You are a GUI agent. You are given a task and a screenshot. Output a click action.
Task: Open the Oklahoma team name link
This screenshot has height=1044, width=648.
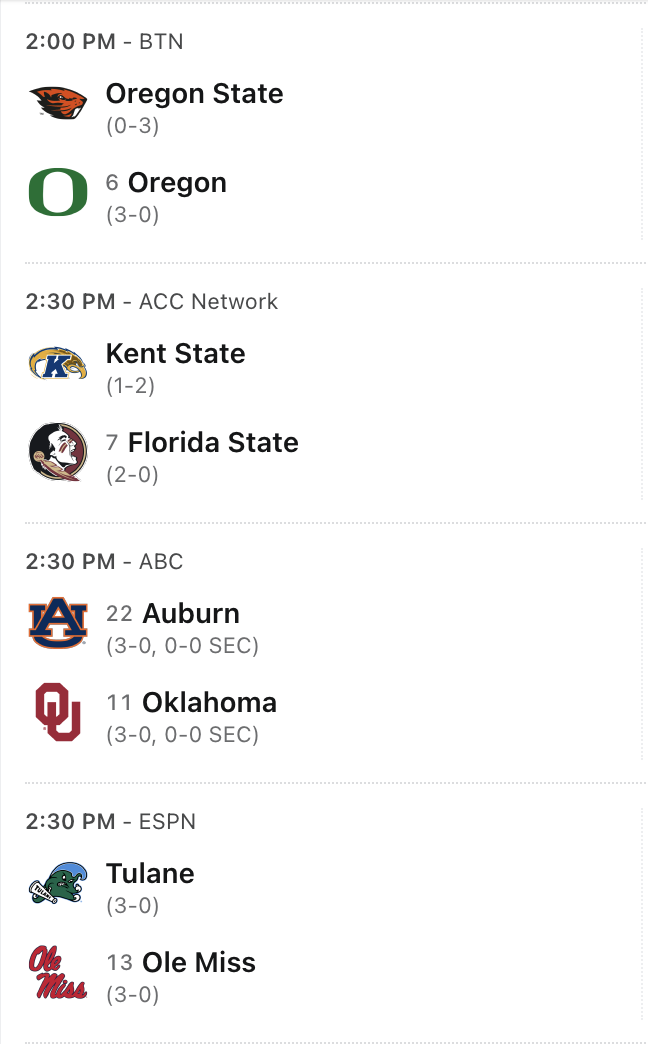(209, 703)
